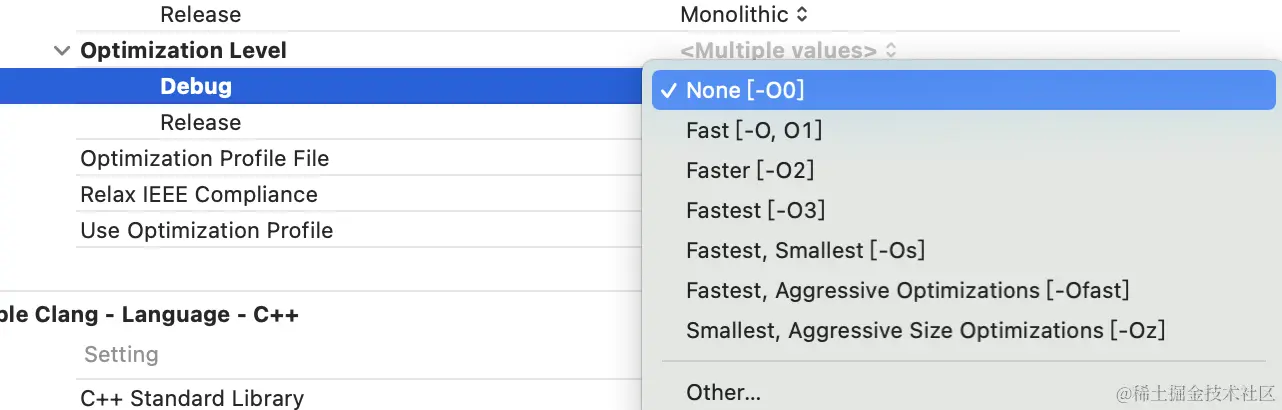Select the Relax IEEE Compliance setting
1282x410 pixels.
coord(198,195)
